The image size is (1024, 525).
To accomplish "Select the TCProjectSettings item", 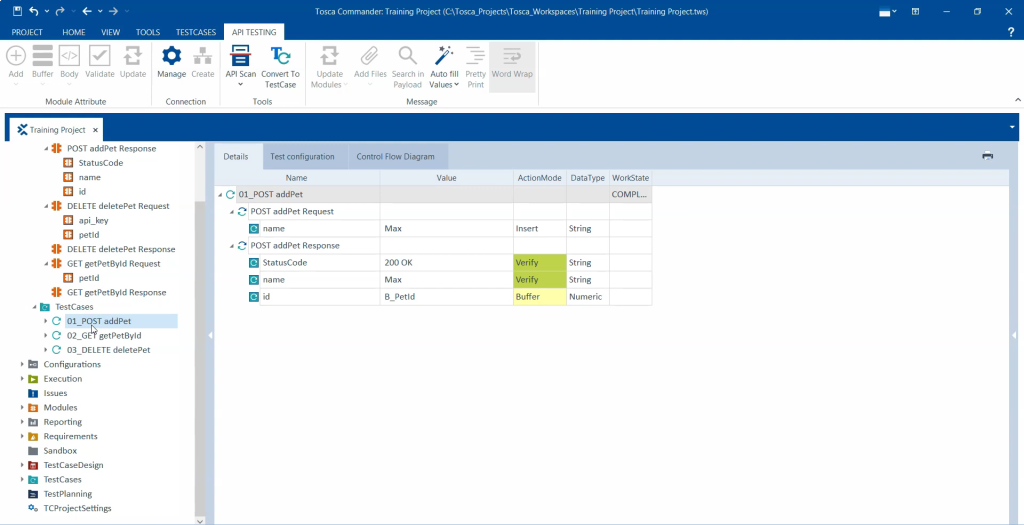I will tap(77, 508).
